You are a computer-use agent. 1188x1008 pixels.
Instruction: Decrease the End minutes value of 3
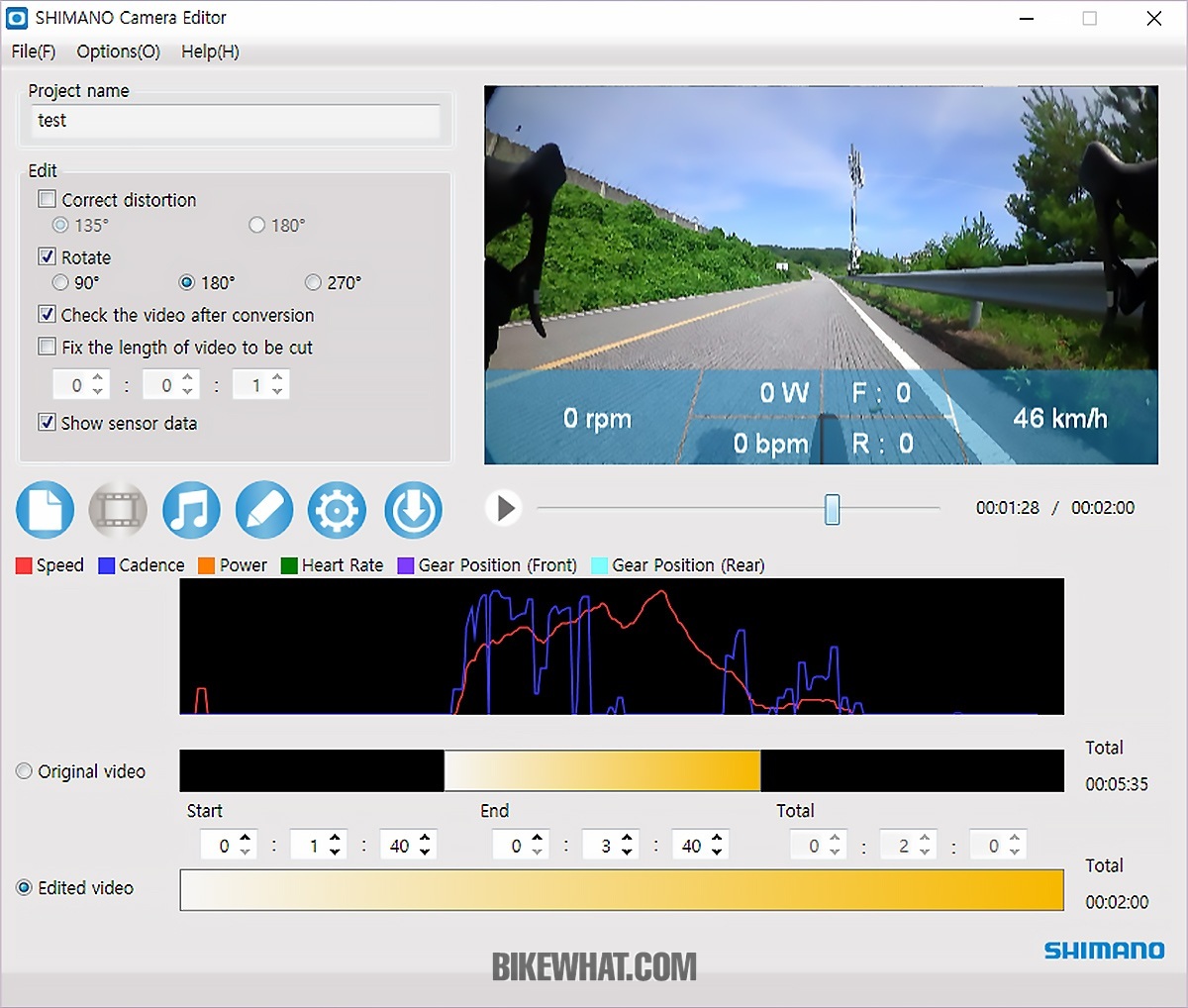point(628,852)
